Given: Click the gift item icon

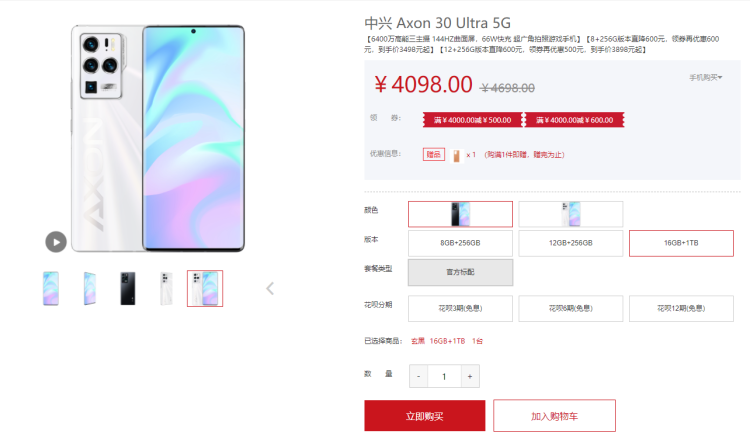Looking at the screenshot, I should pos(456,155).
